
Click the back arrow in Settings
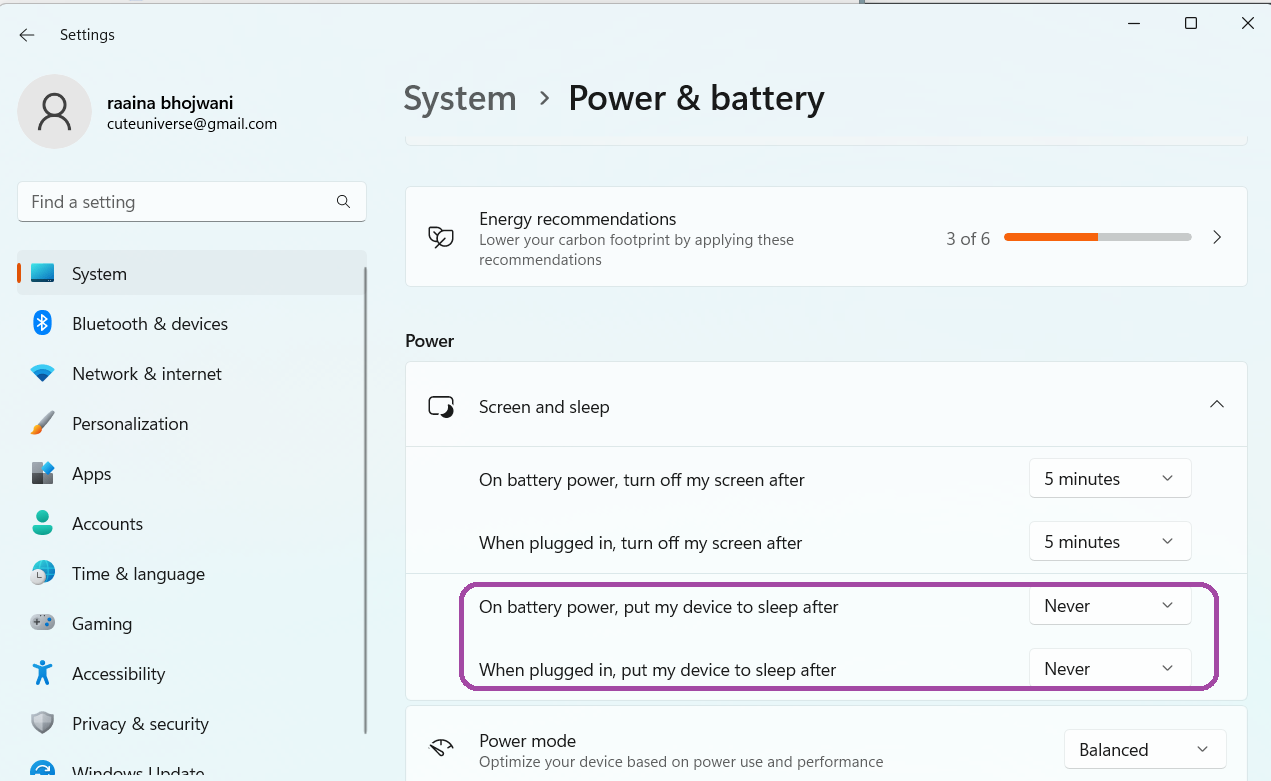[27, 35]
